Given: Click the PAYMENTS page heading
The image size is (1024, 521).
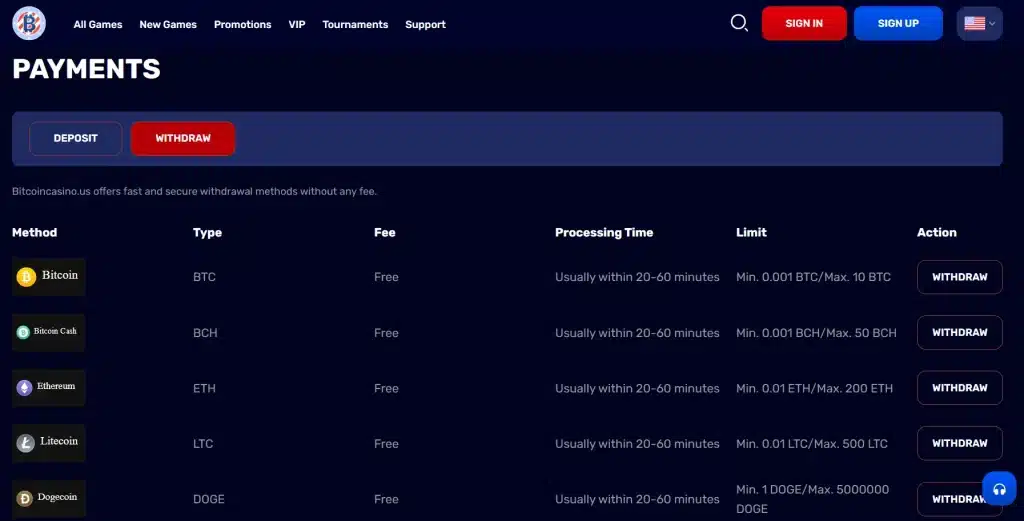Looking at the screenshot, I should click(86, 69).
